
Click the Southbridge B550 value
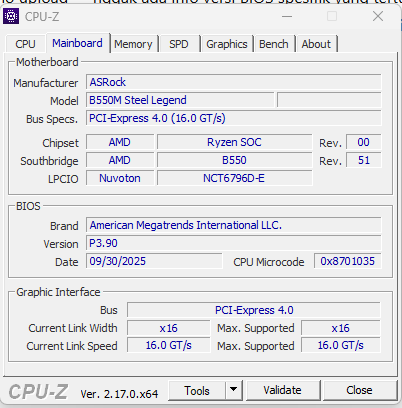[235, 160]
